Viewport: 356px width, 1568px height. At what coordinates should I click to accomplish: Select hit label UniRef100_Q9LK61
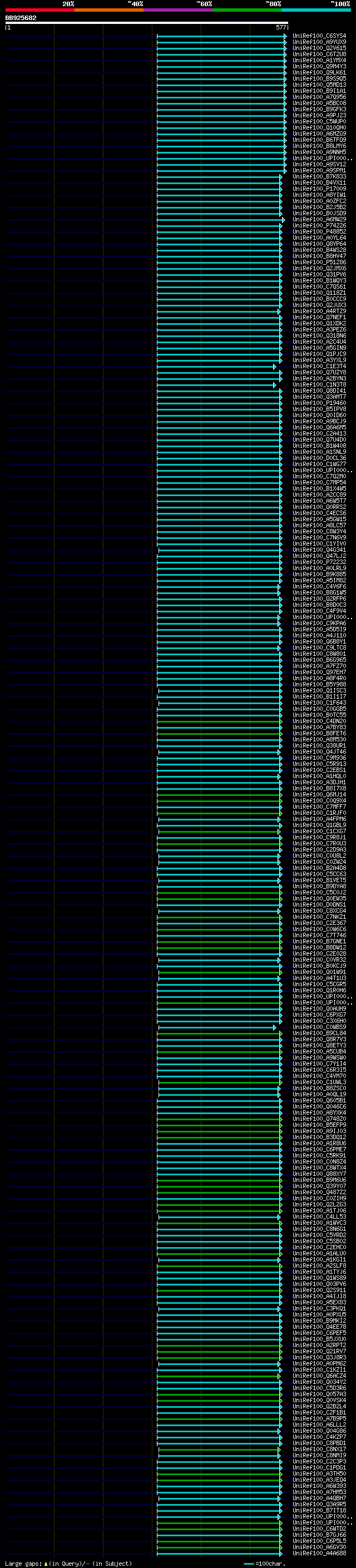pyautogui.click(x=319, y=73)
